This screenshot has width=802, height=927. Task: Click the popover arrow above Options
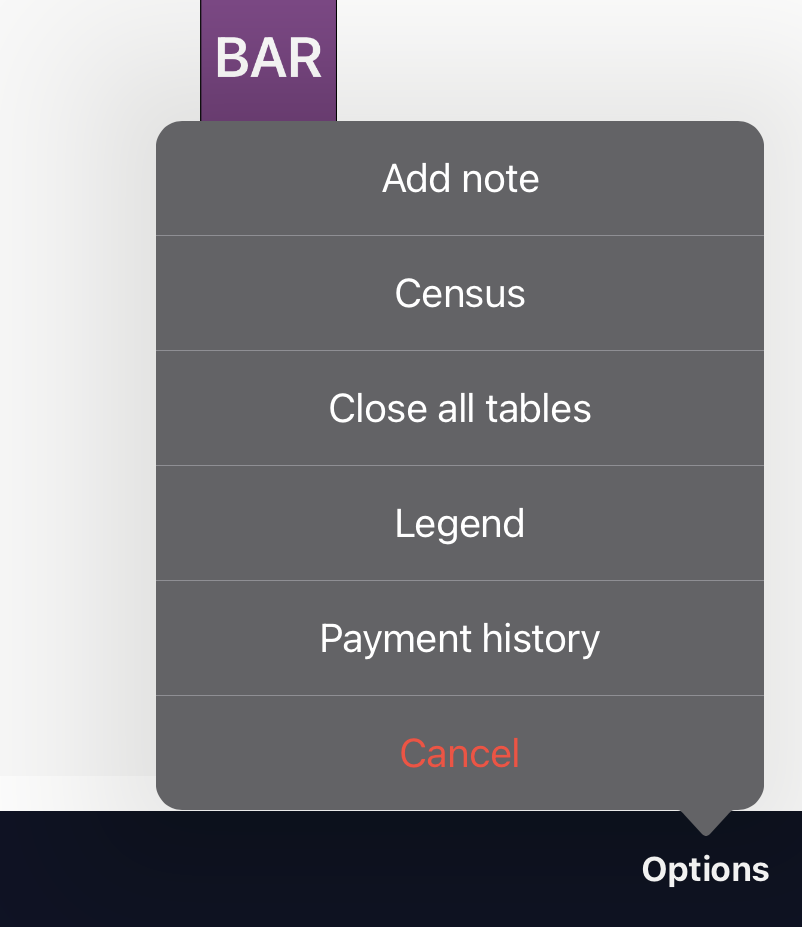pyautogui.click(x=706, y=822)
